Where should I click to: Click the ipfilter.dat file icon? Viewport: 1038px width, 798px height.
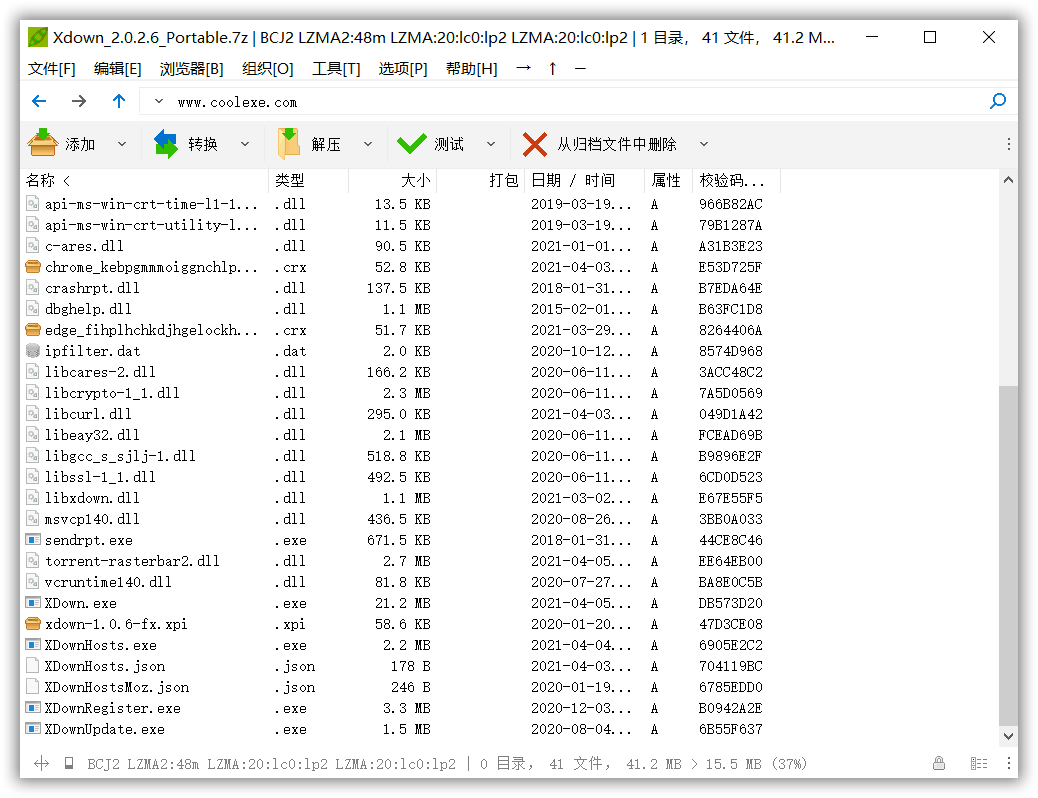[32, 351]
